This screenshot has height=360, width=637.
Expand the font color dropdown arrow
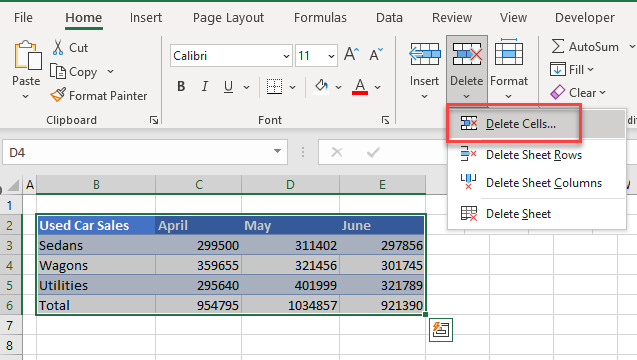click(x=378, y=87)
